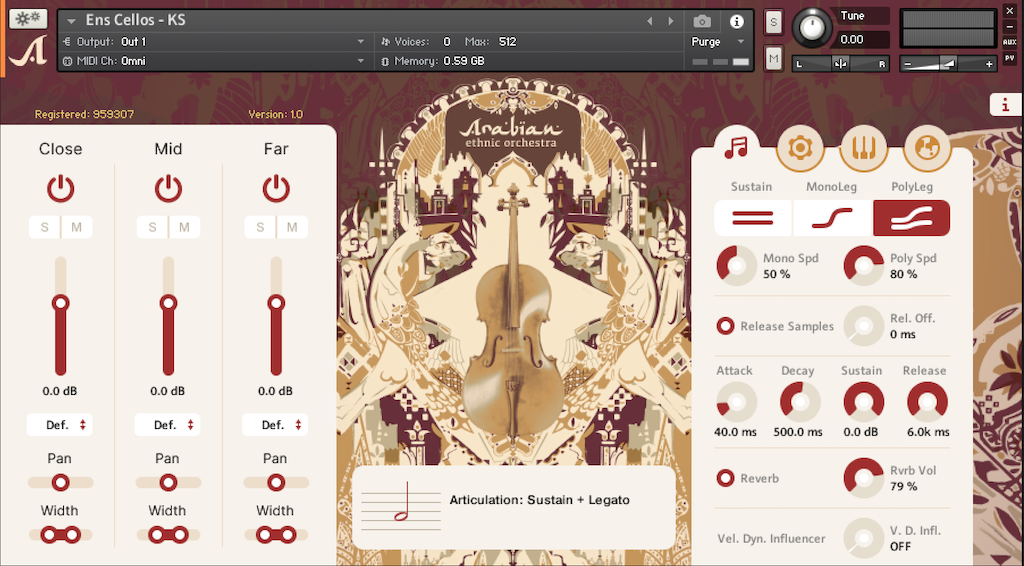This screenshot has width=1024, height=566.
Task: Solo the instrument with S button
Action: click(x=773, y=22)
